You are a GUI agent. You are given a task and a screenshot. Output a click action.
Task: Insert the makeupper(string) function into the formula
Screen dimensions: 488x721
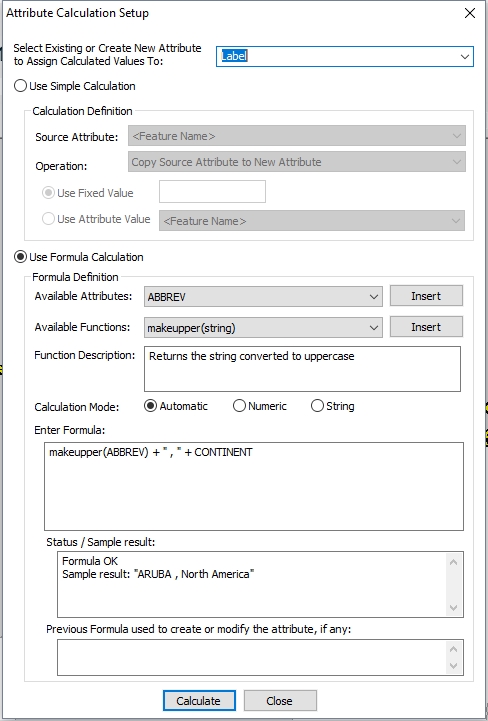click(426, 327)
